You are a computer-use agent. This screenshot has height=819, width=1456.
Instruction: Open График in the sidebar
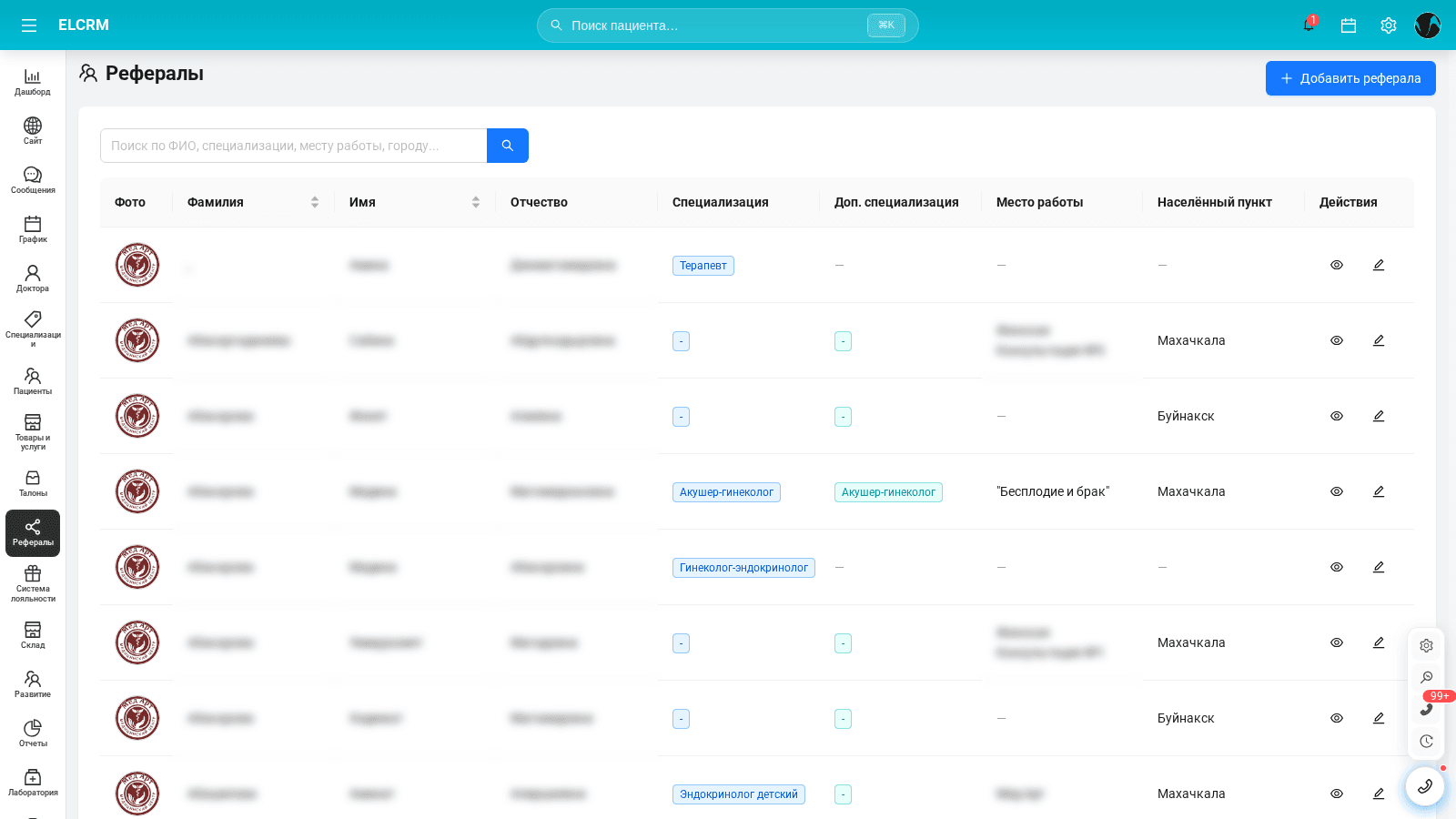33,229
